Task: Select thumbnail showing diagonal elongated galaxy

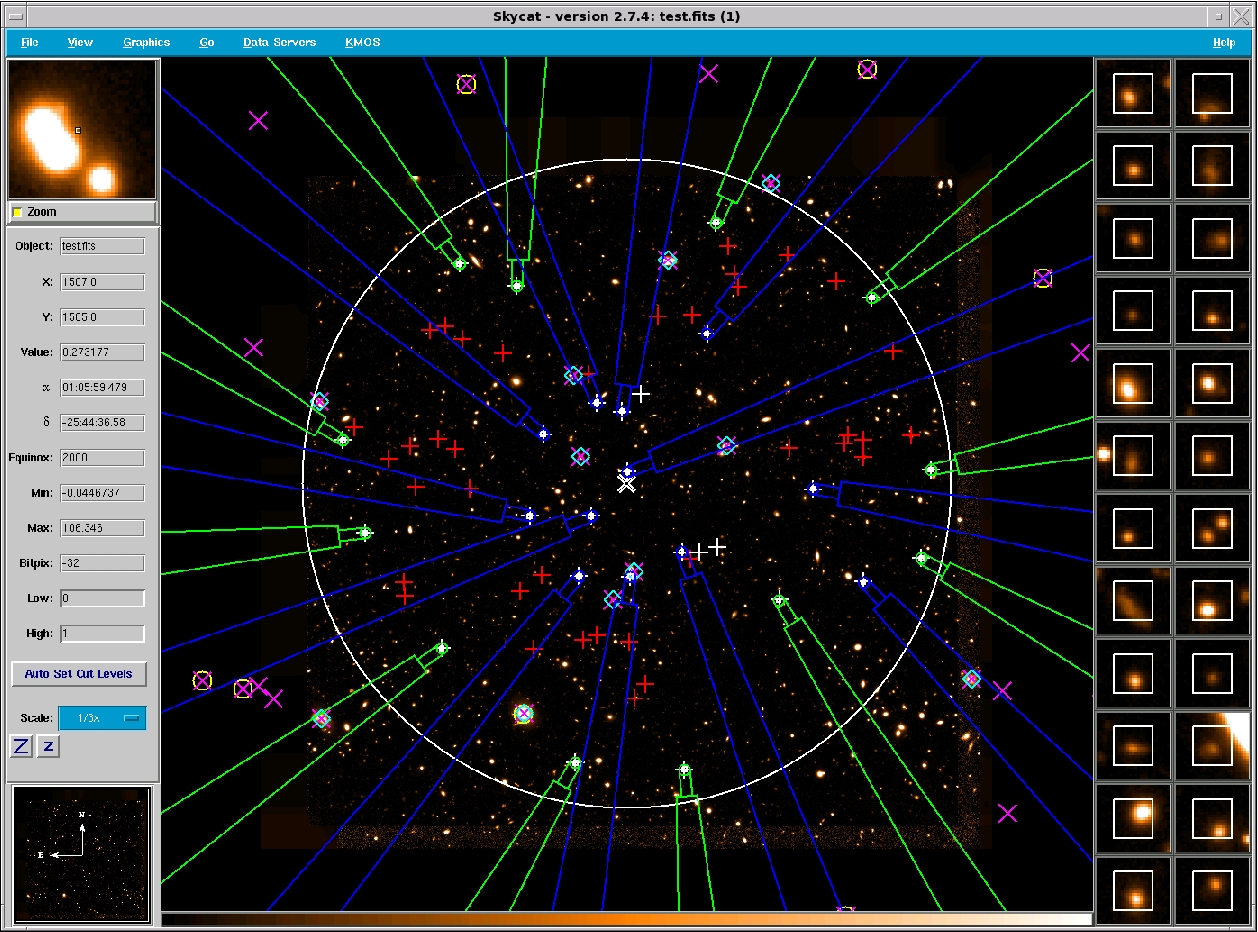Action: click(x=1133, y=601)
